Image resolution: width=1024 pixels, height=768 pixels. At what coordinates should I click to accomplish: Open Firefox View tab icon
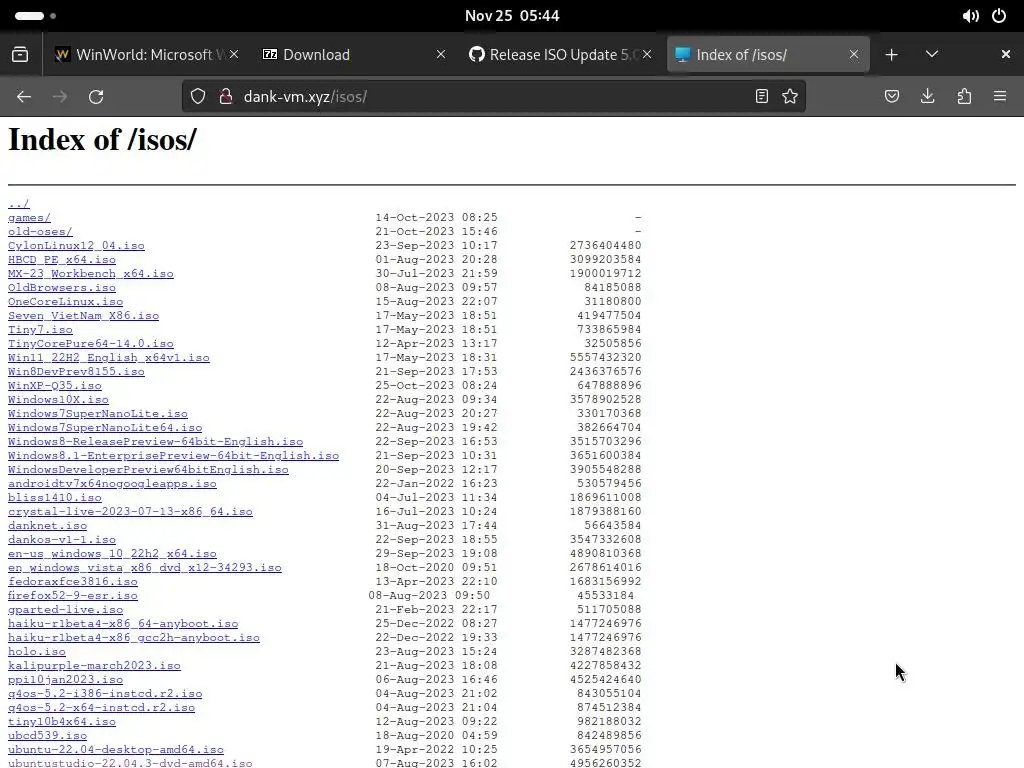pos(20,54)
